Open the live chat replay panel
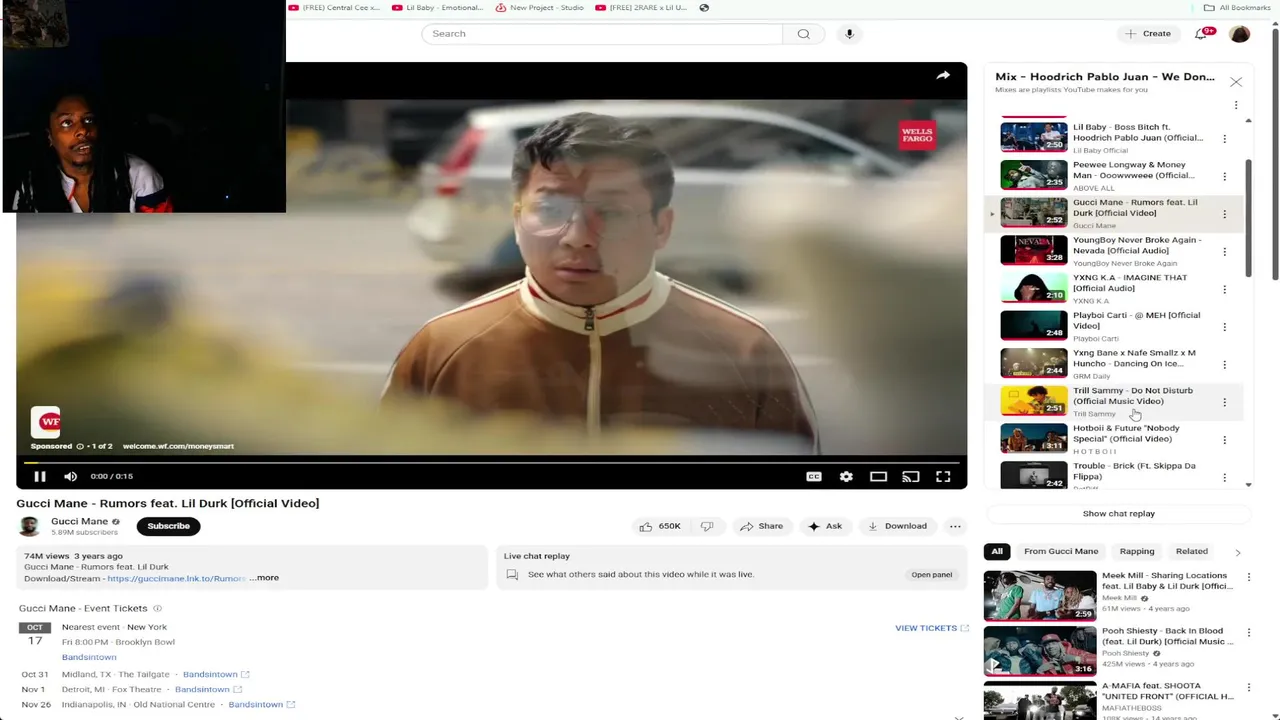 pyautogui.click(x=931, y=575)
